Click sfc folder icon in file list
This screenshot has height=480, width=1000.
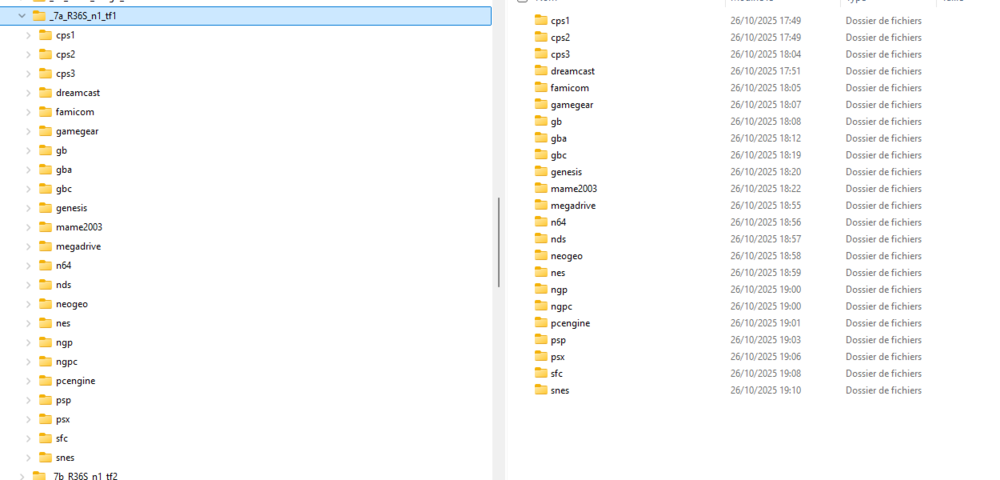[x=541, y=374]
